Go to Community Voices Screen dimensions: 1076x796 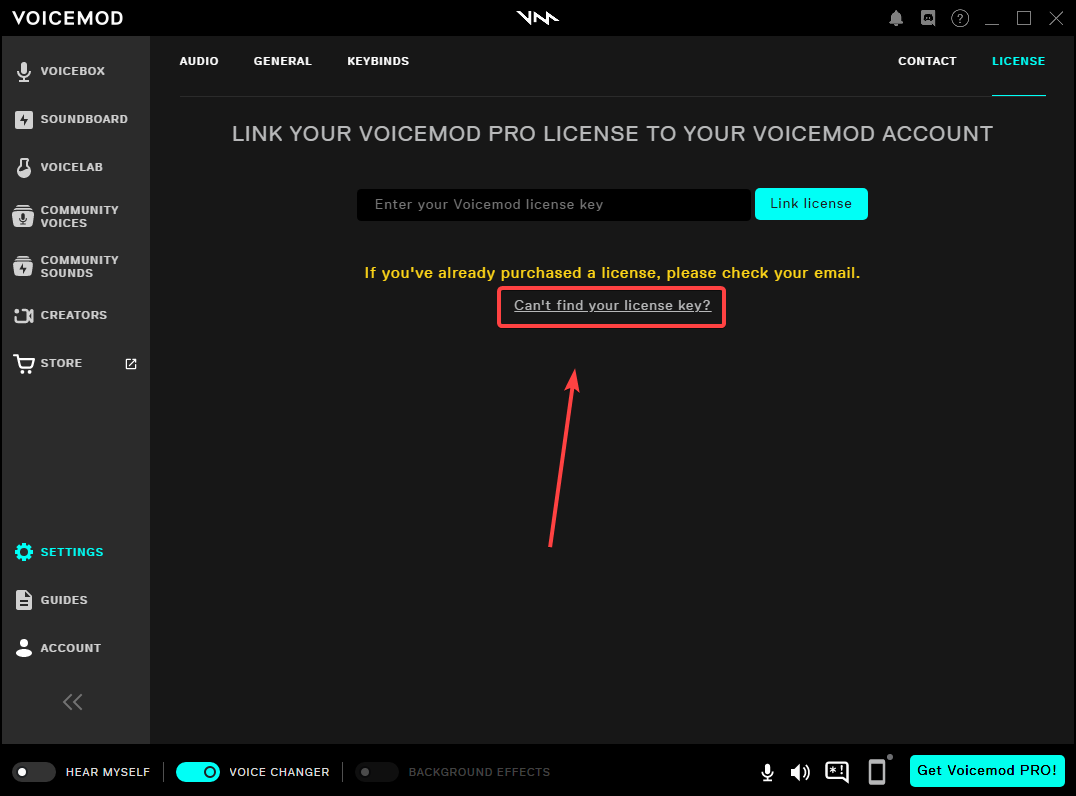pyautogui.click(x=66, y=216)
